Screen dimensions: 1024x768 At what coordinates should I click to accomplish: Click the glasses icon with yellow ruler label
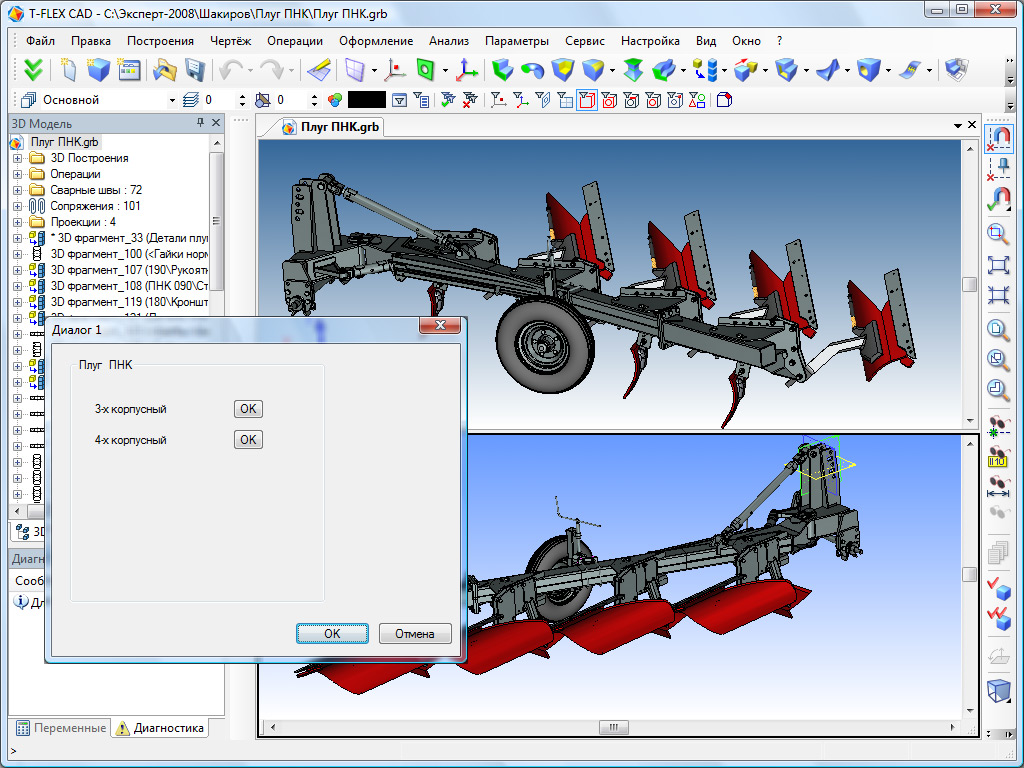(998, 456)
